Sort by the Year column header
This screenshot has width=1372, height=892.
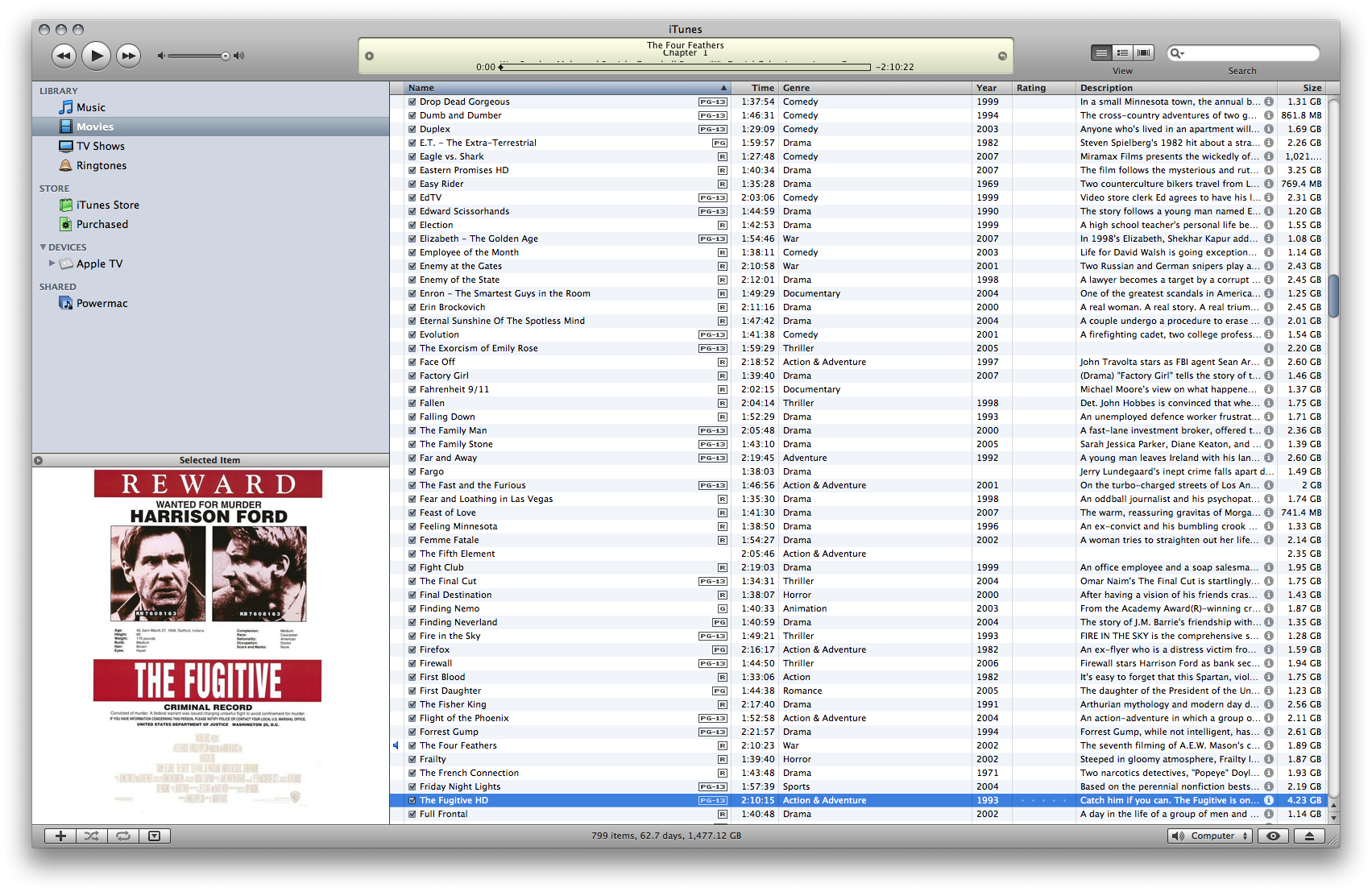[x=993, y=88]
